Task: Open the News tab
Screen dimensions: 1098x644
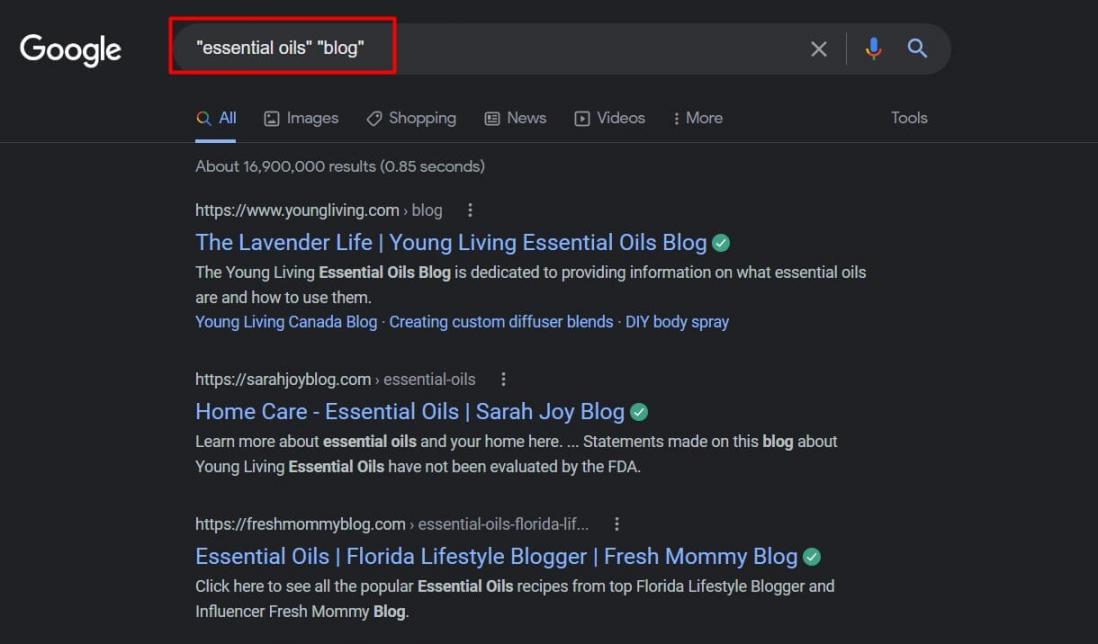Action: 515,118
